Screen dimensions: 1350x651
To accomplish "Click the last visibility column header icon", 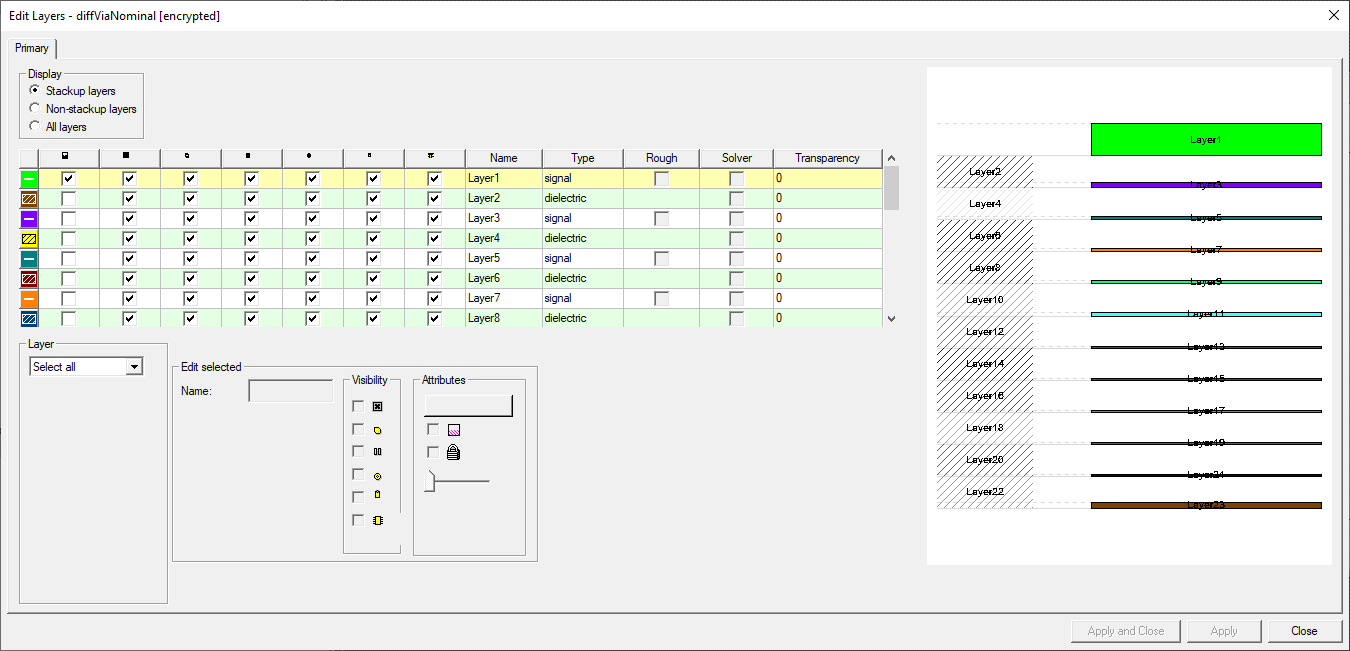I will tap(434, 157).
